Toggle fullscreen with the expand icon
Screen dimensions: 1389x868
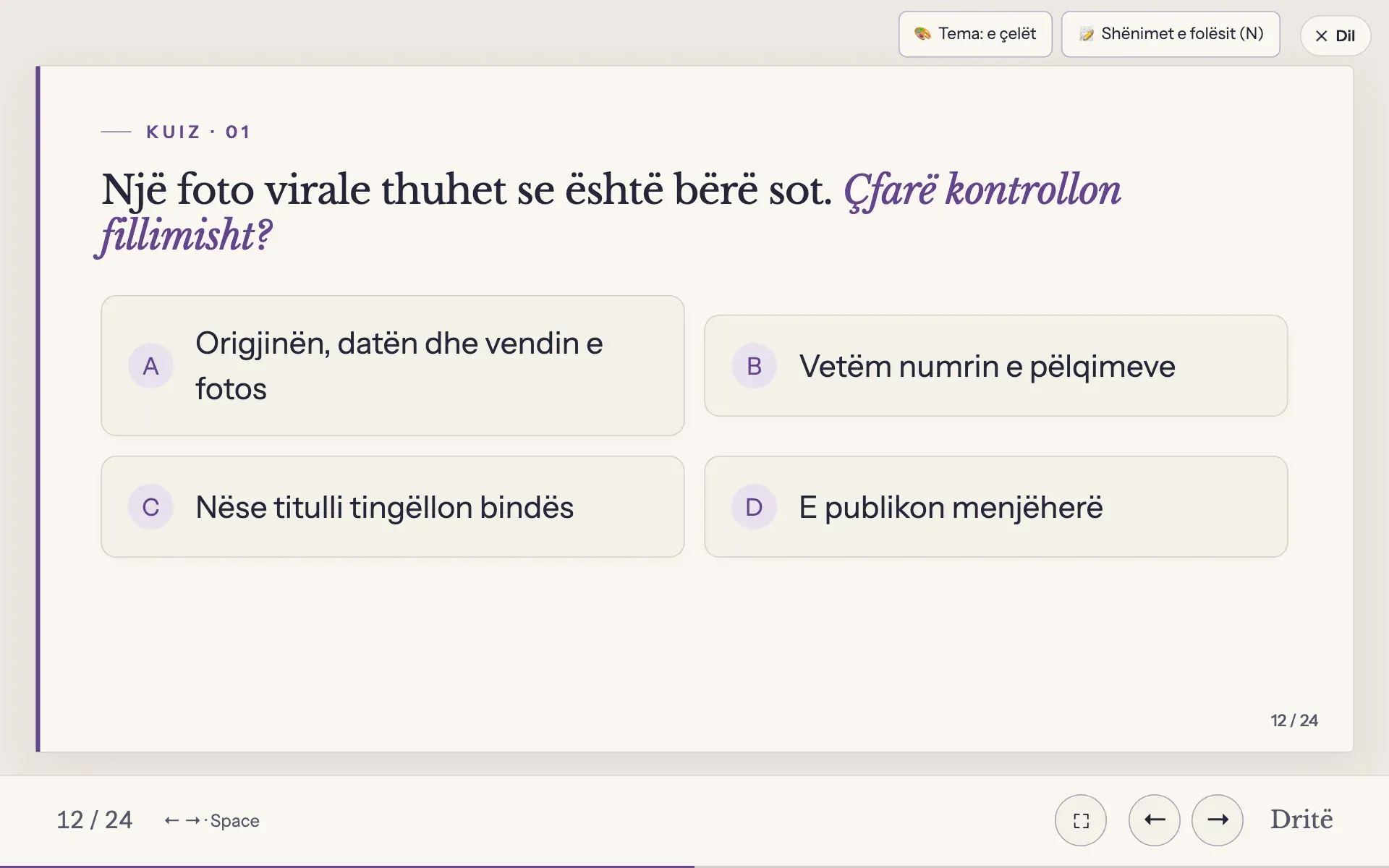[x=1081, y=820]
